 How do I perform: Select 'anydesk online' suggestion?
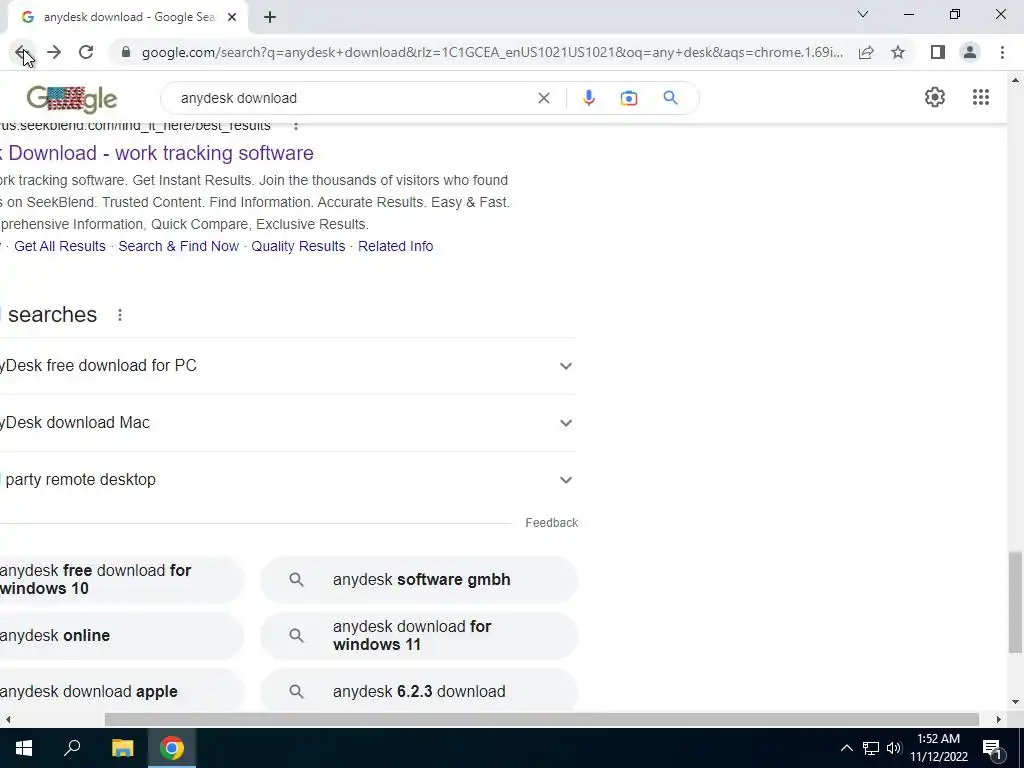121,635
